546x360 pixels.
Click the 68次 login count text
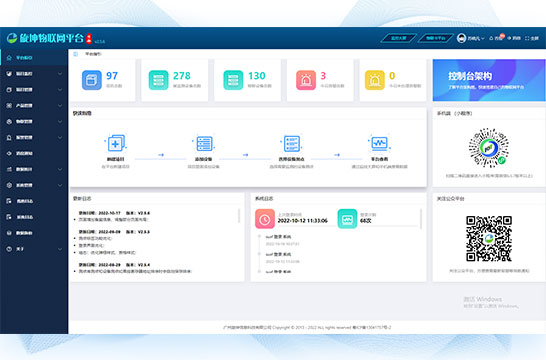click(x=366, y=221)
